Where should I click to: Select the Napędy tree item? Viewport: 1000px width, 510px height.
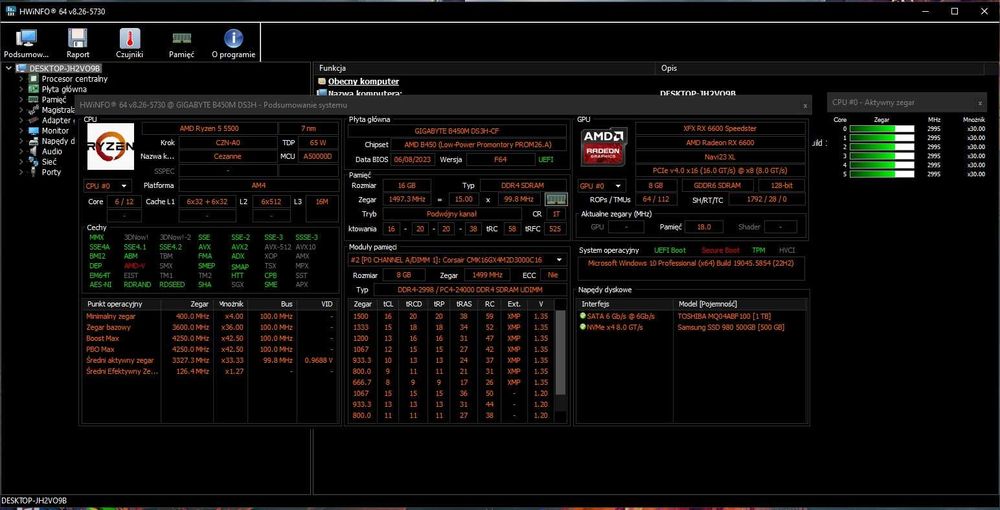[59, 141]
